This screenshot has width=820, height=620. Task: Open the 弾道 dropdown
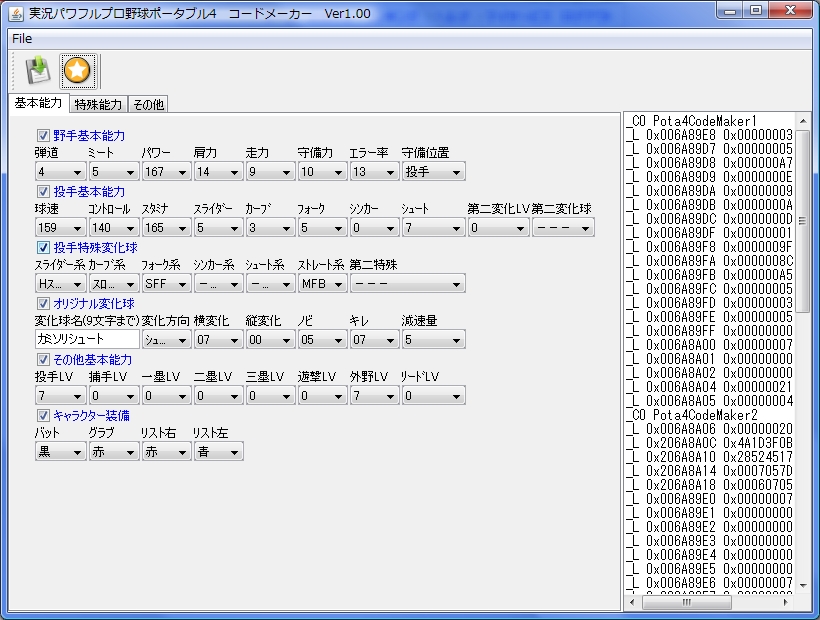pos(60,171)
